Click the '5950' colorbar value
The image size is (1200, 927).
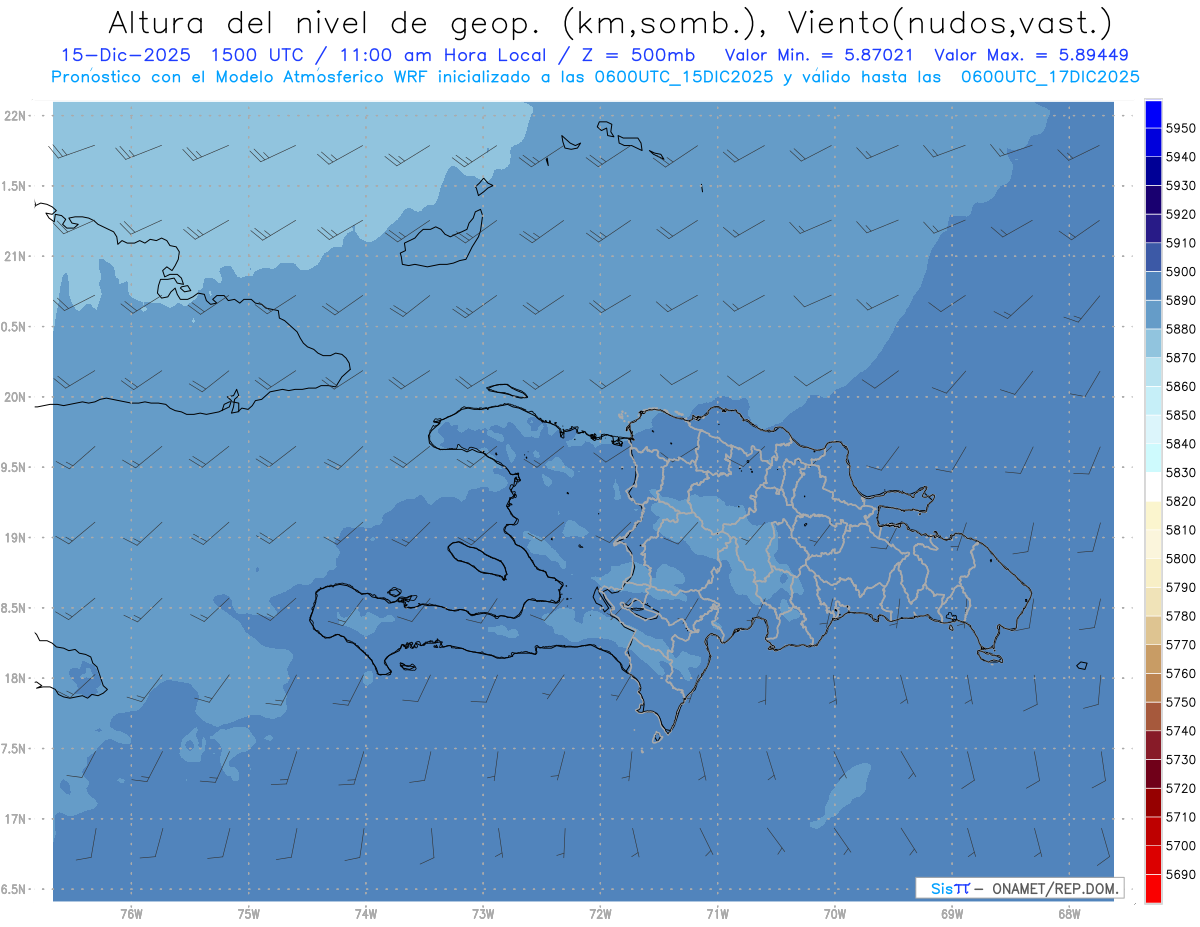[x=1180, y=129]
